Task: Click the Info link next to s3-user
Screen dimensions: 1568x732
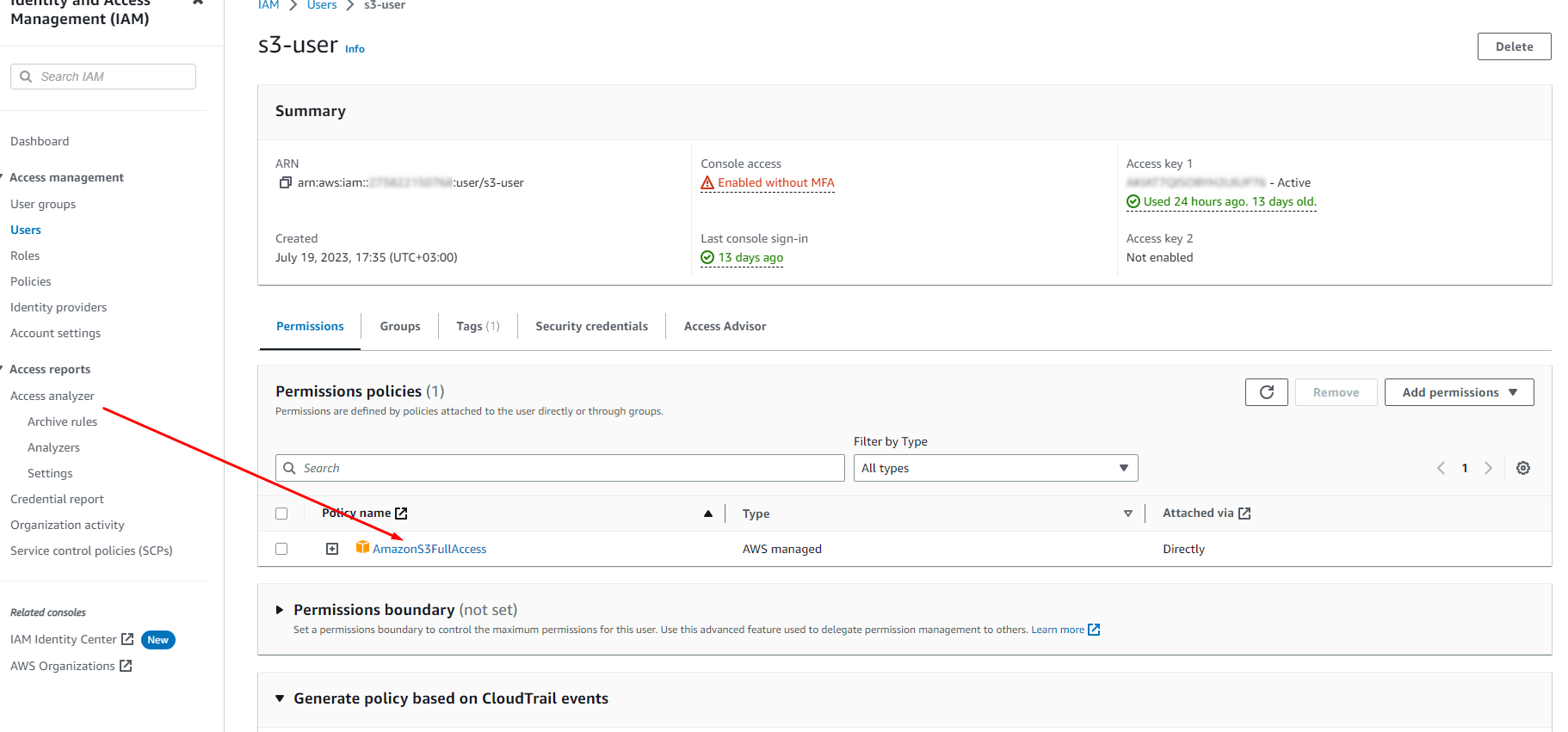Action: click(355, 49)
